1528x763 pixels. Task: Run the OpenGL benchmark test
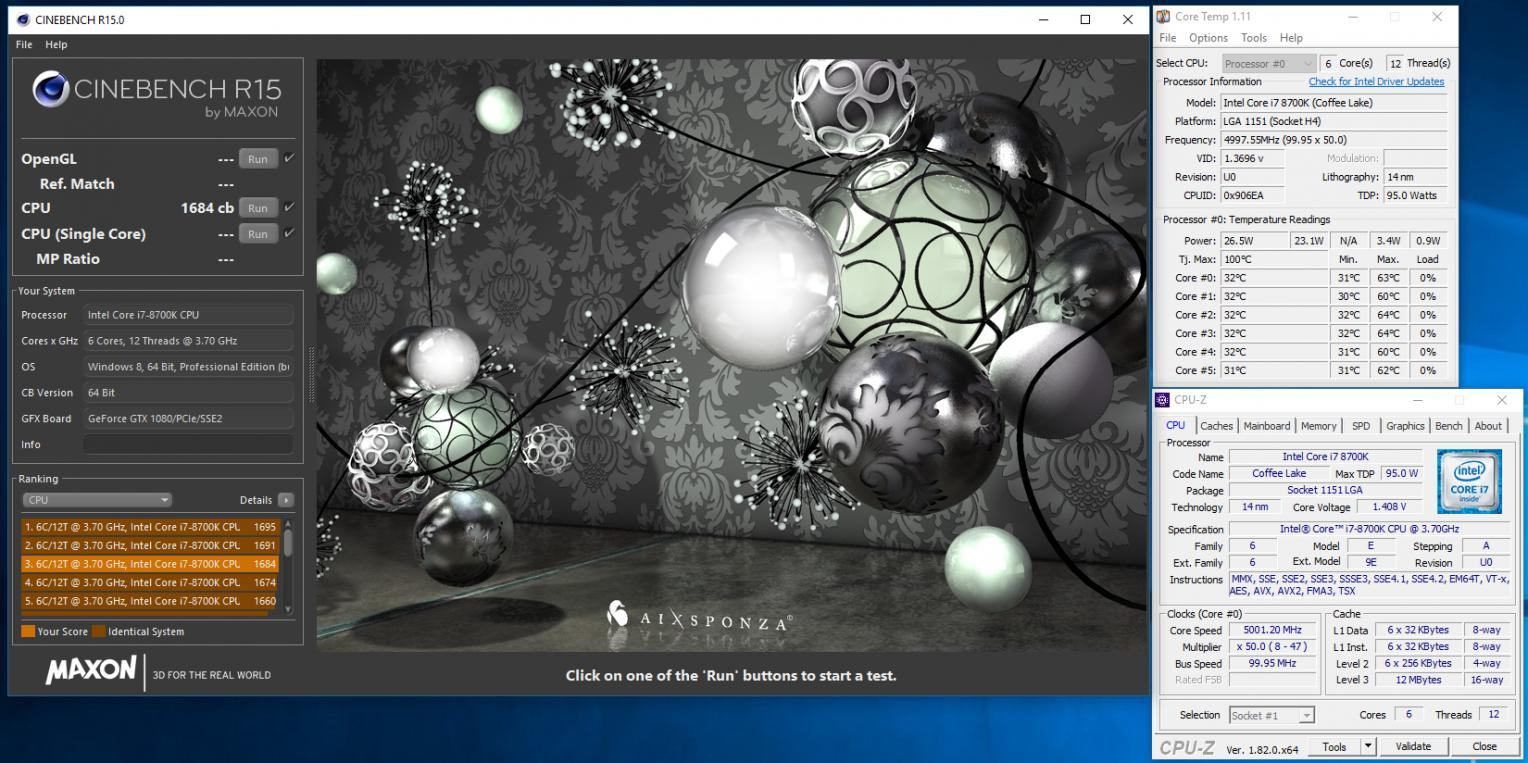pyautogui.click(x=258, y=159)
